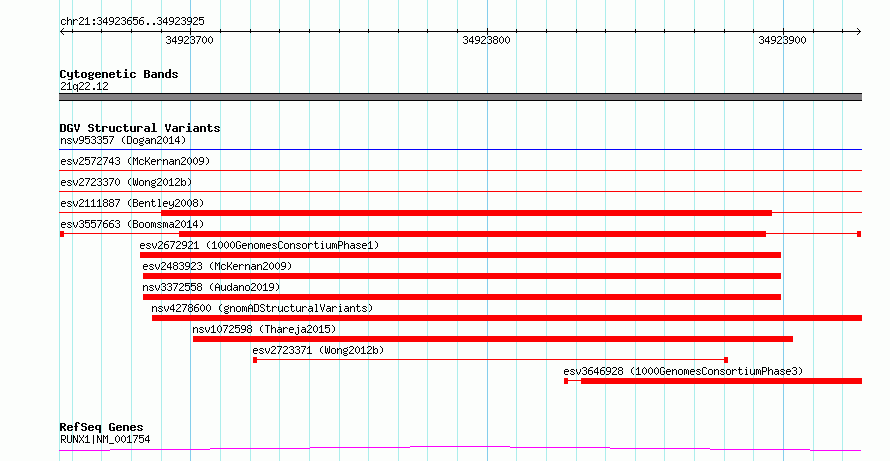Click the left arrowhead of the ruler
The height and width of the screenshot is (461, 890).
pyautogui.click(x=62, y=32)
